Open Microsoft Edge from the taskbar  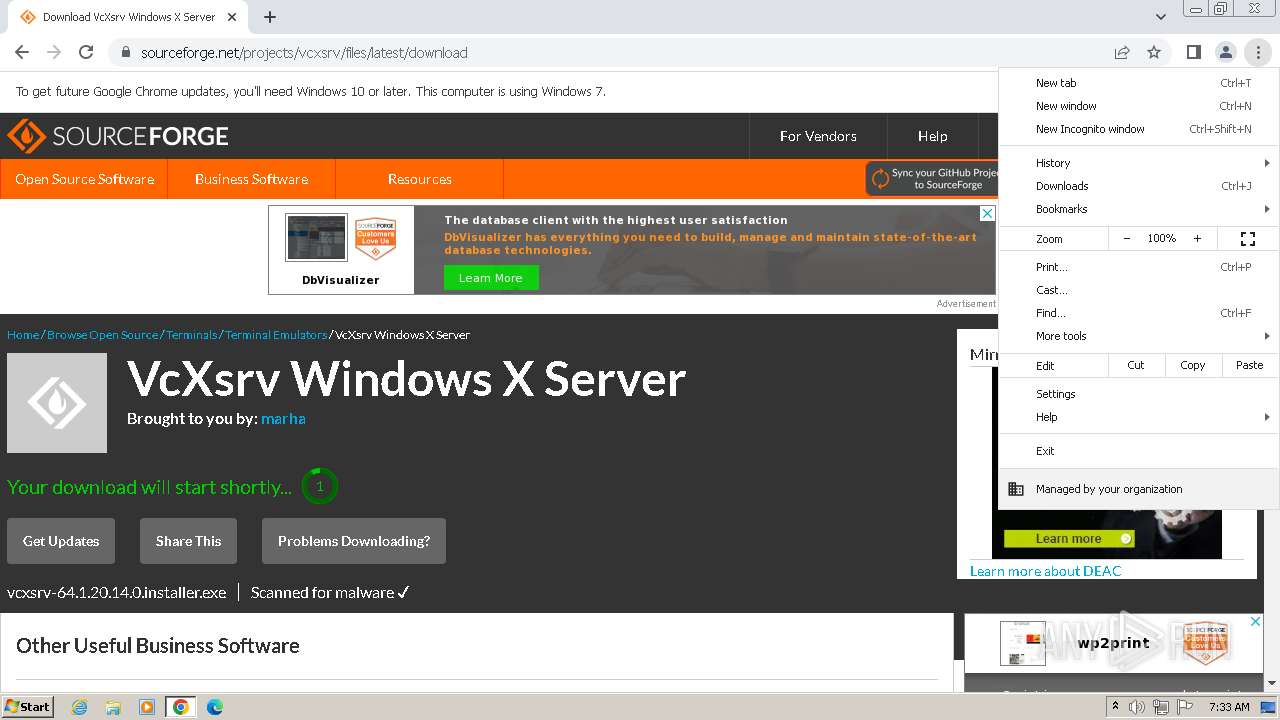(x=215, y=707)
